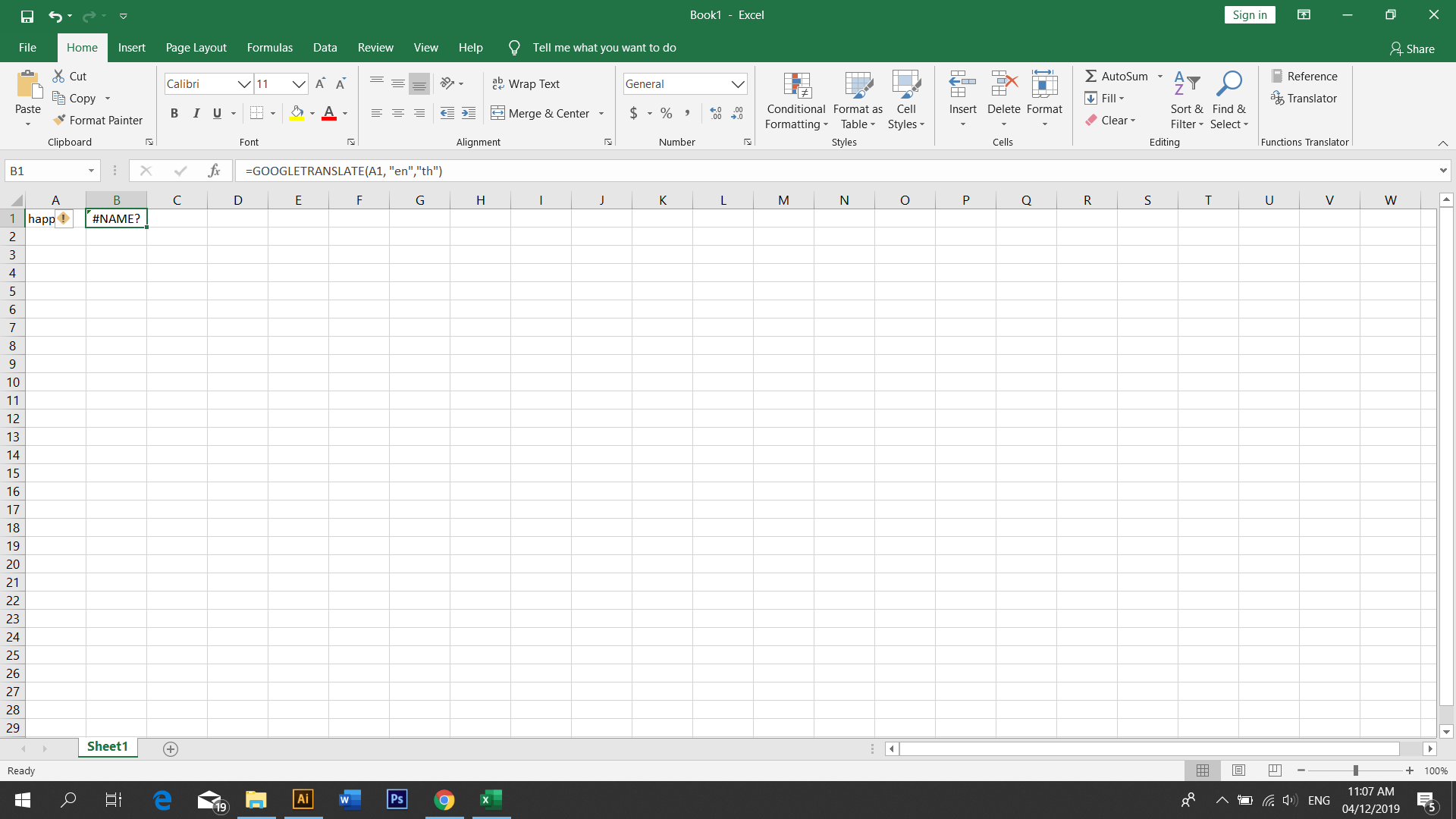The image size is (1456, 819).
Task: Toggle Bold formatting
Action: 174,113
